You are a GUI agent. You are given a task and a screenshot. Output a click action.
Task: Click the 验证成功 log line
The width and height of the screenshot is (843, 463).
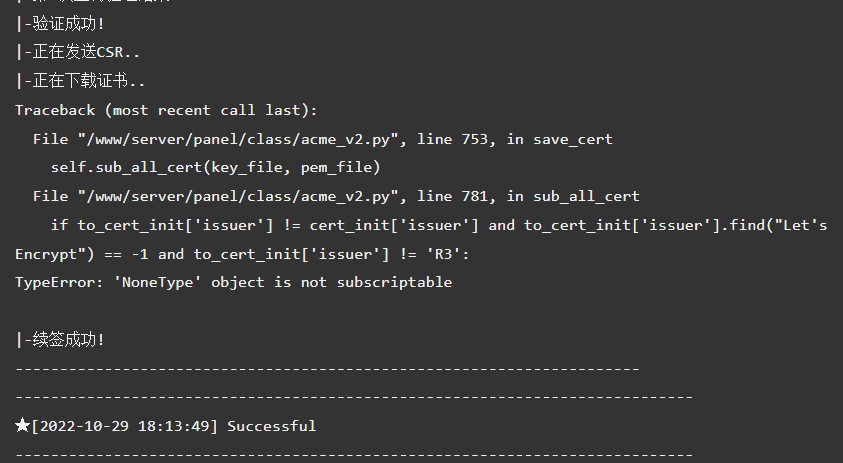coord(60,24)
